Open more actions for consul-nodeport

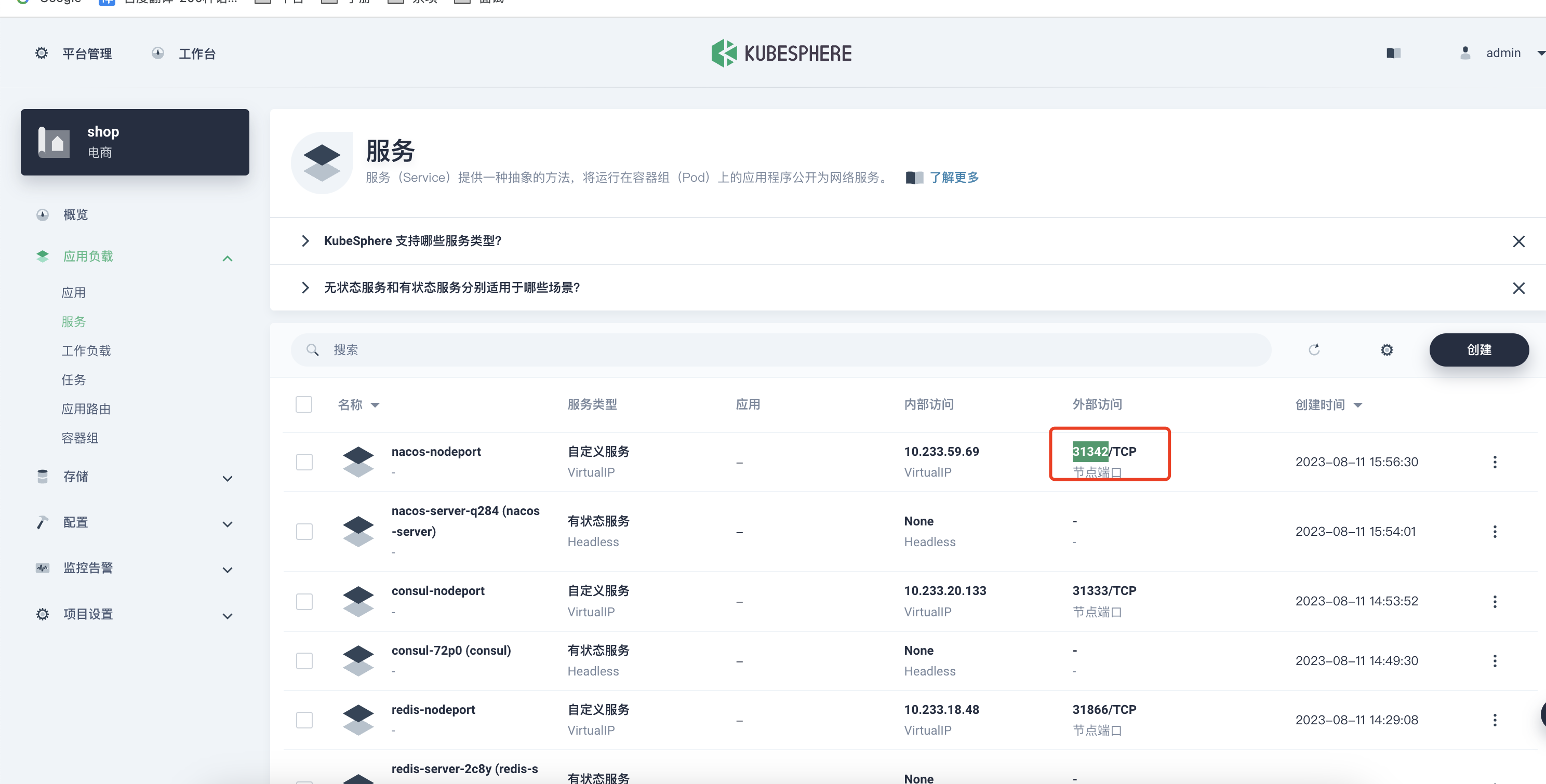[x=1495, y=601]
